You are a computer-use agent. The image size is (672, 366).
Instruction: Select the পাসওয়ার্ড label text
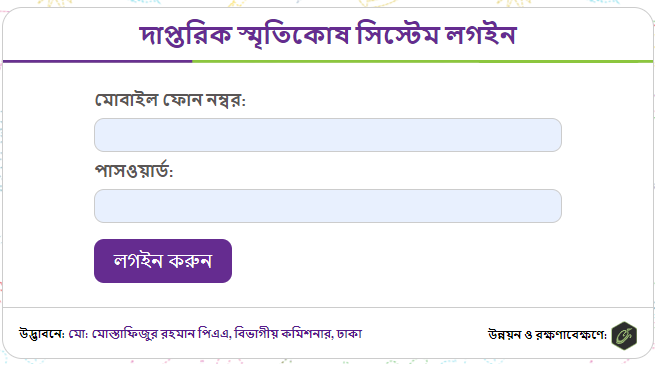tap(134, 171)
